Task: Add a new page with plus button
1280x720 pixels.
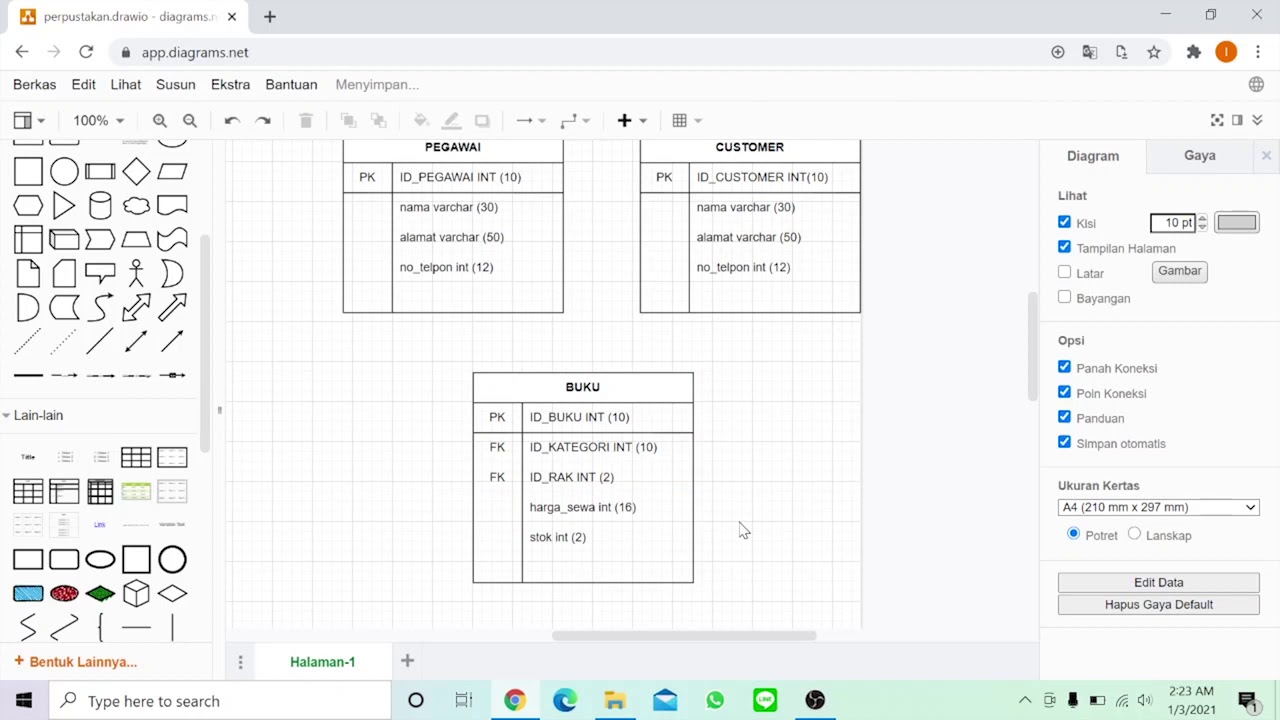Action: [407, 661]
